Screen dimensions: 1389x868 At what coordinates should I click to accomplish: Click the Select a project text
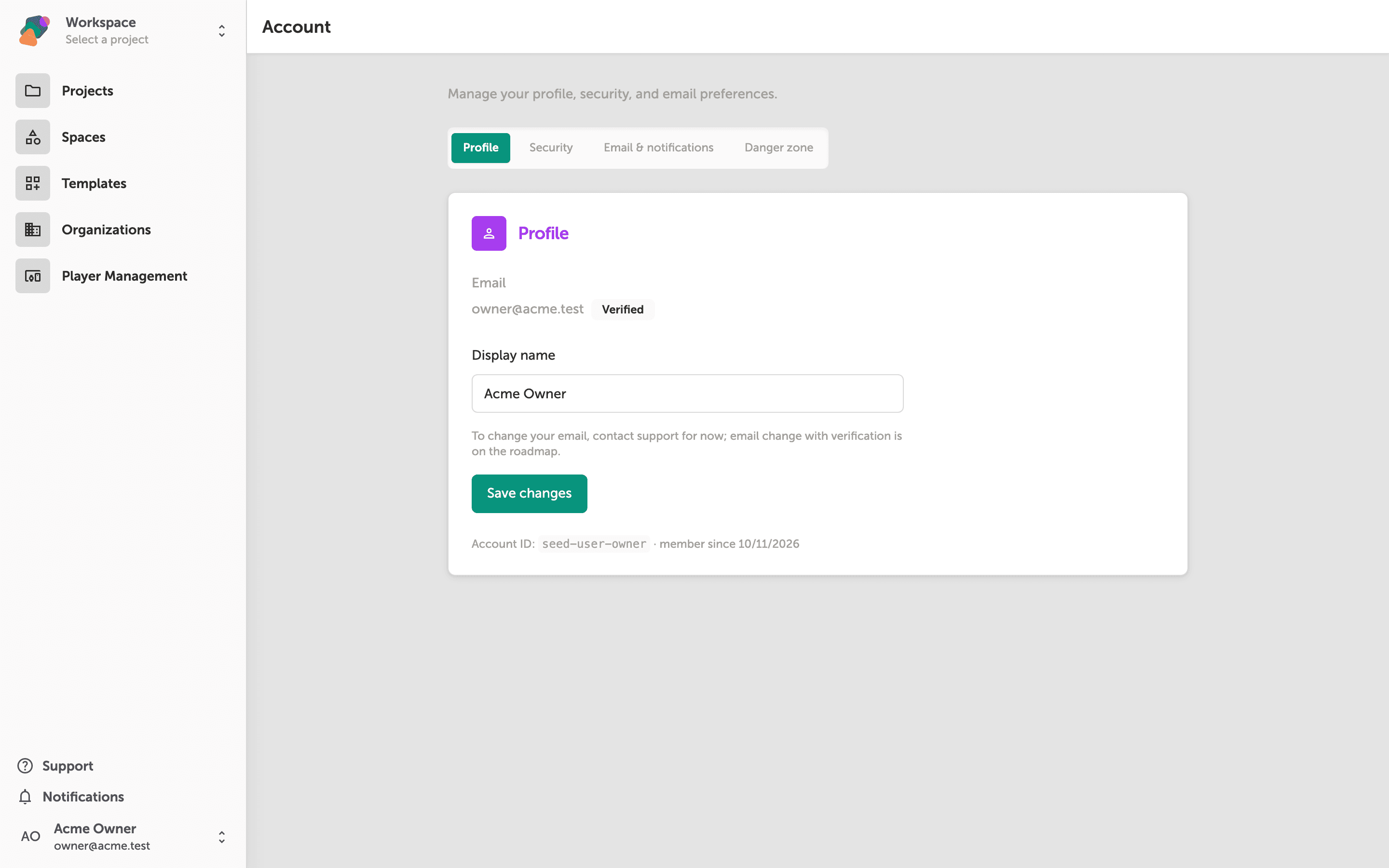coord(107,40)
